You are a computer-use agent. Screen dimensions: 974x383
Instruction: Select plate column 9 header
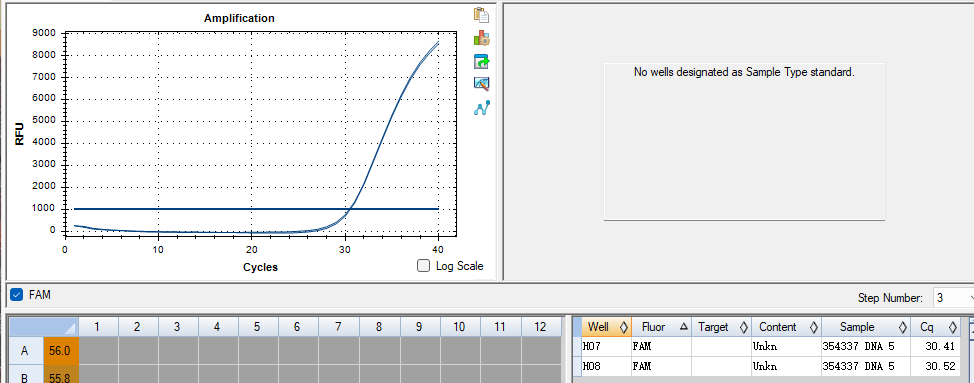click(x=419, y=327)
